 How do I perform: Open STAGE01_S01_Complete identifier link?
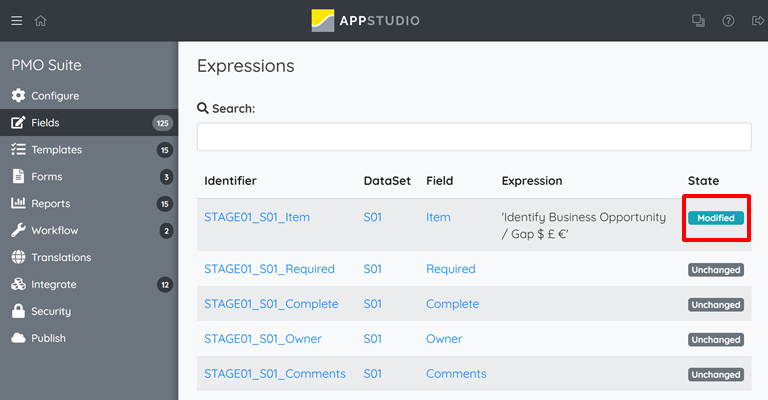click(x=271, y=304)
